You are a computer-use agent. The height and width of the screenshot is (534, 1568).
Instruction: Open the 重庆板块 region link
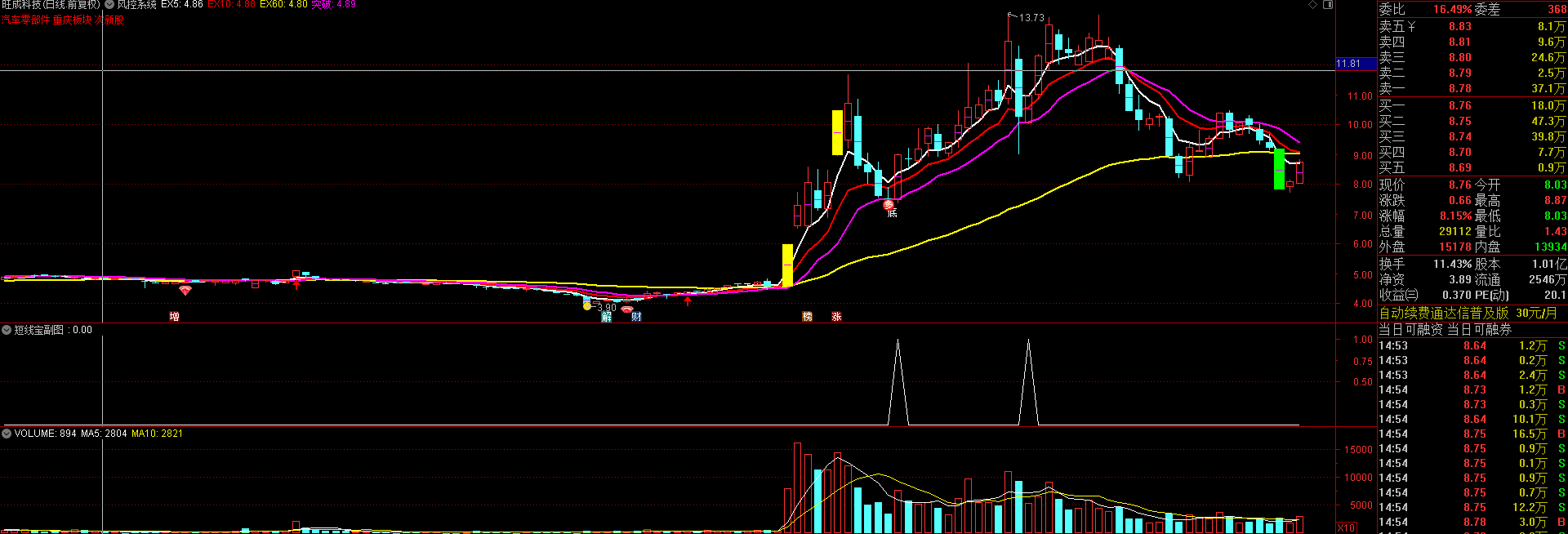point(73,20)
